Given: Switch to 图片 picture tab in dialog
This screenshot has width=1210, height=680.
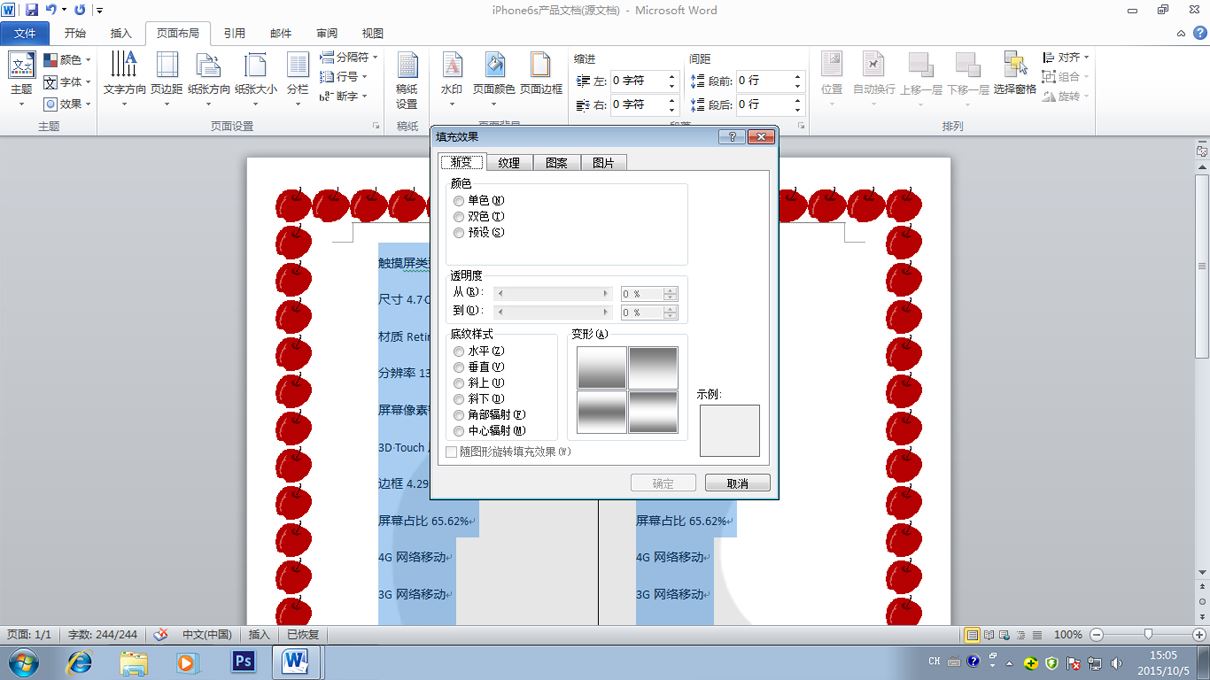Looking at the screenshot, I should pyautogui.click(x=603, y=163).
